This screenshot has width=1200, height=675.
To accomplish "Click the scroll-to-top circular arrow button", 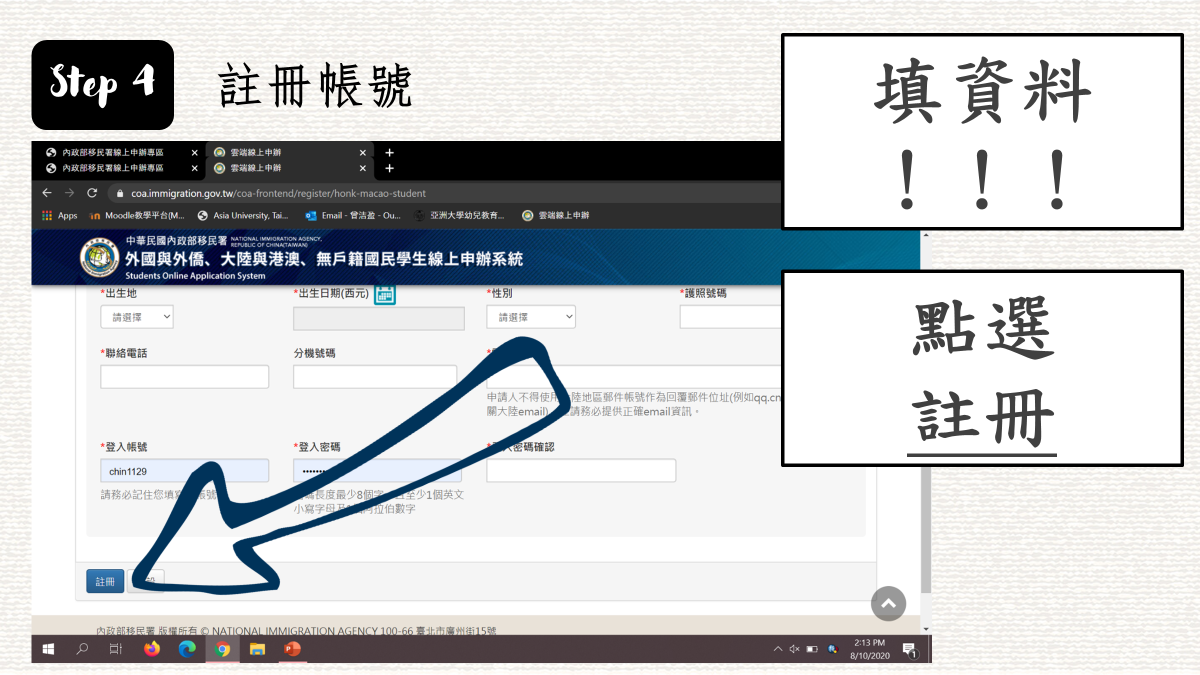I will pyautogui.click(x=888, y=603).
